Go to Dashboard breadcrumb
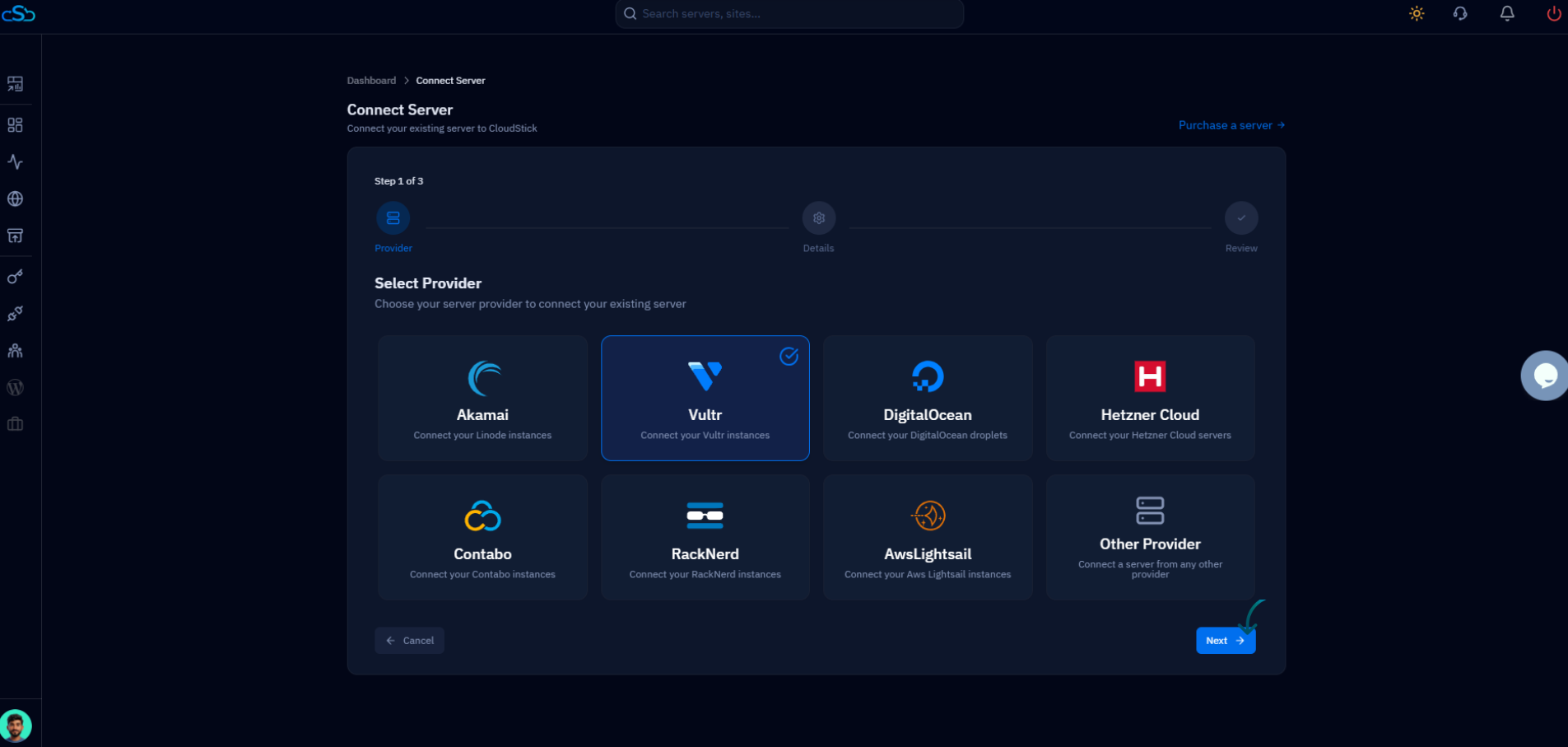1568x747 pixels. pos(371,81)
